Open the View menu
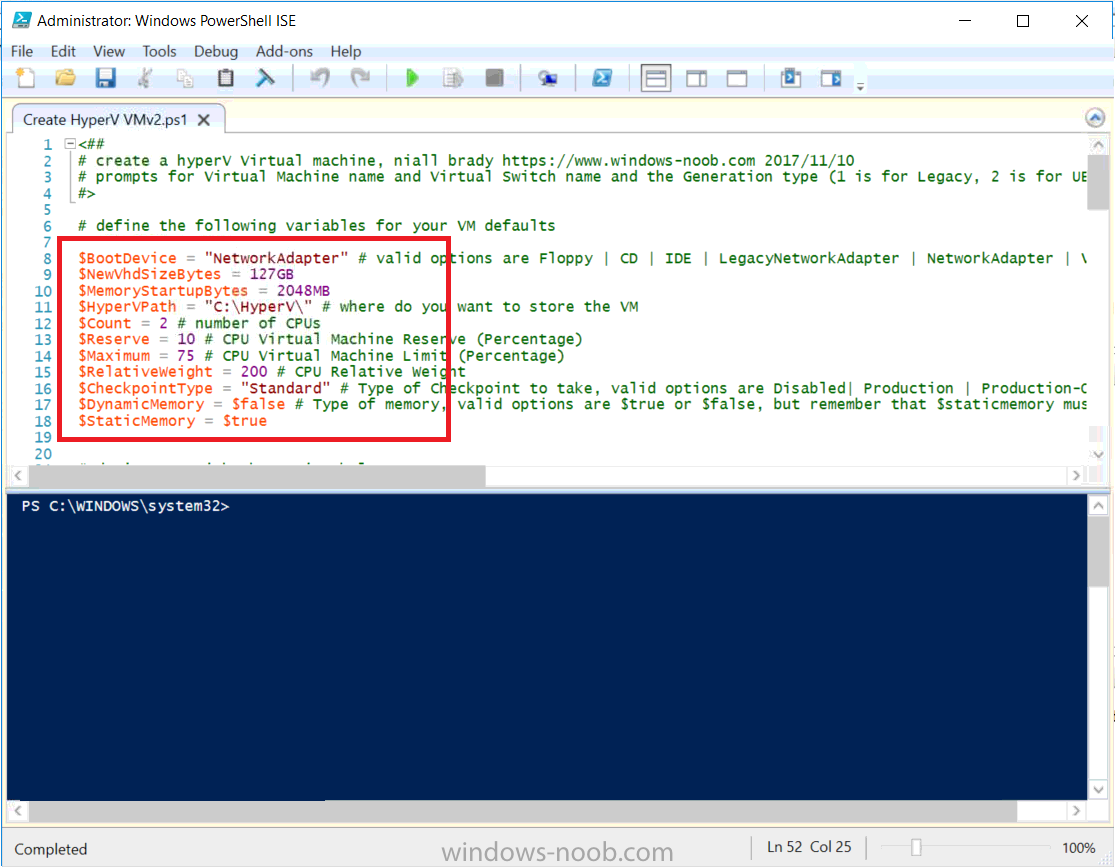The image size is (1115, 867). [x=109, y=51]
